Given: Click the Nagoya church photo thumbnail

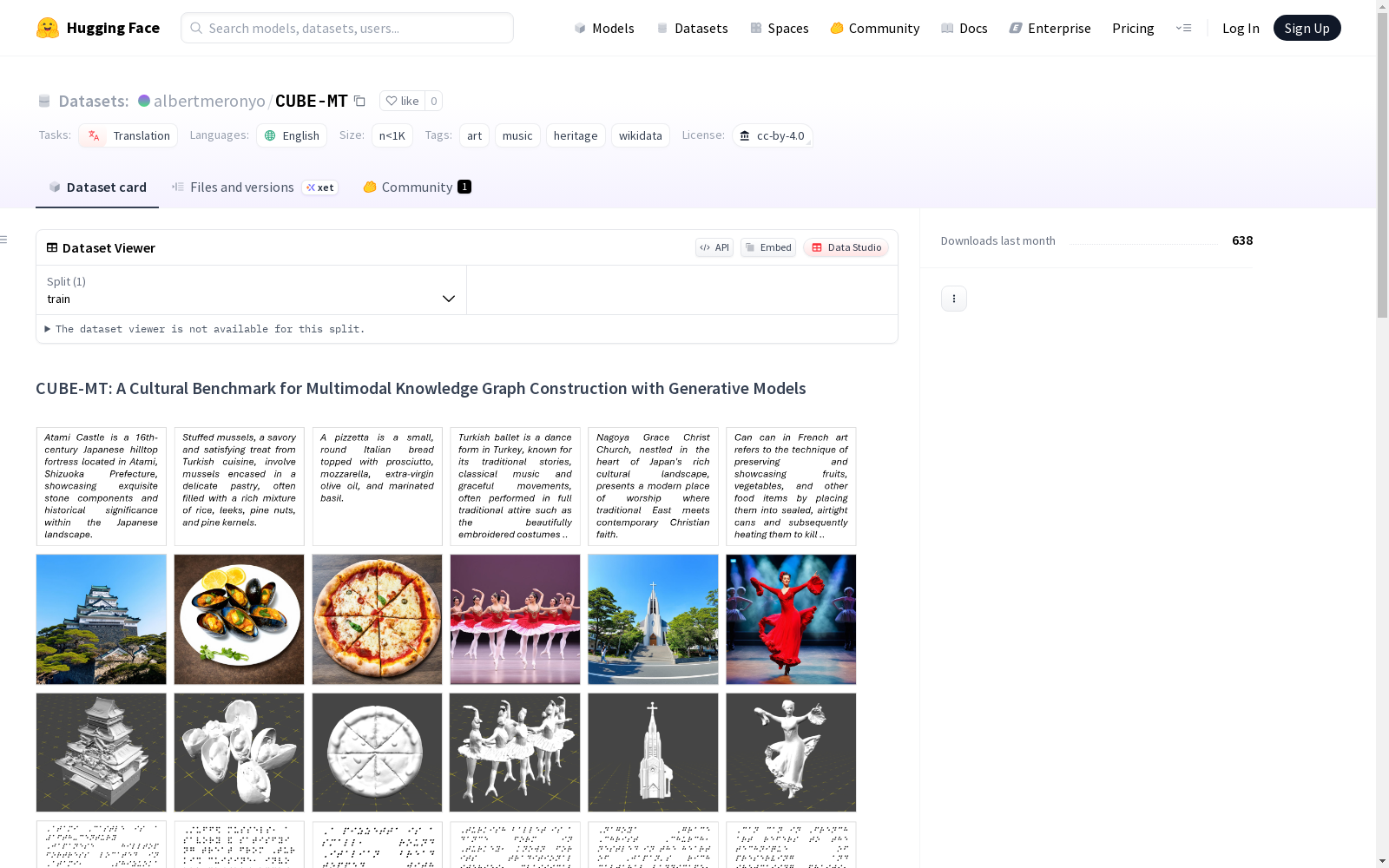Looking at the screenshot, I should point(654,620).
